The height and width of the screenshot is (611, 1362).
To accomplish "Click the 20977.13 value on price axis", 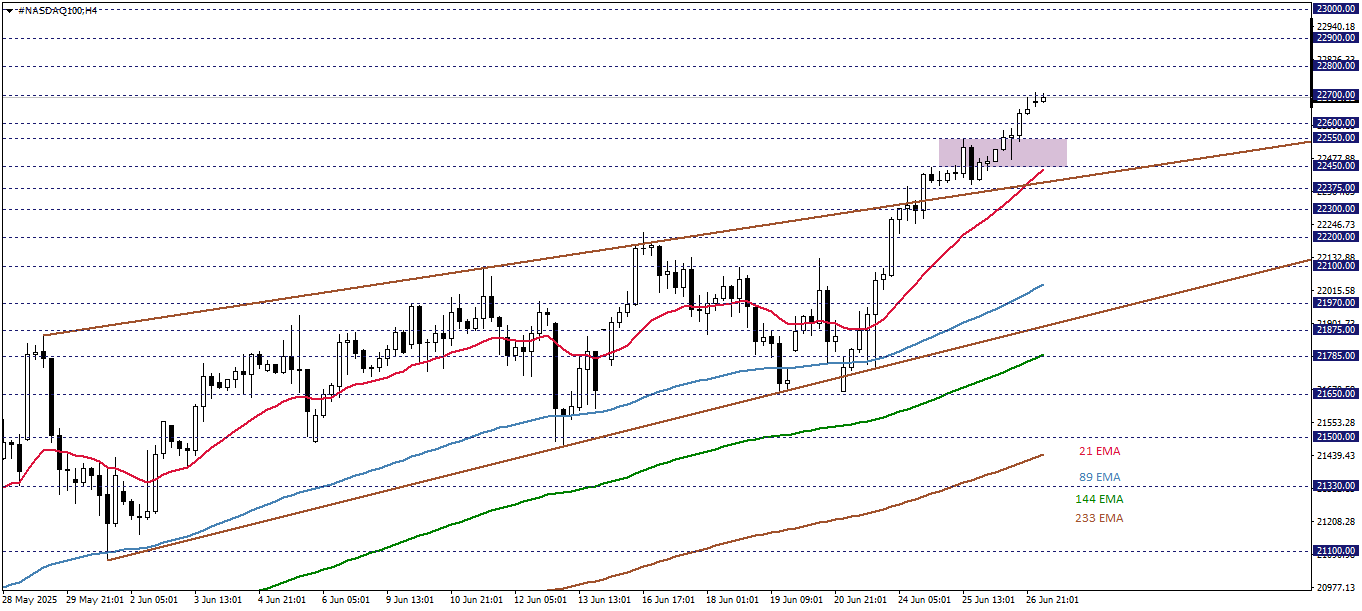I will tap(1337, 588).
